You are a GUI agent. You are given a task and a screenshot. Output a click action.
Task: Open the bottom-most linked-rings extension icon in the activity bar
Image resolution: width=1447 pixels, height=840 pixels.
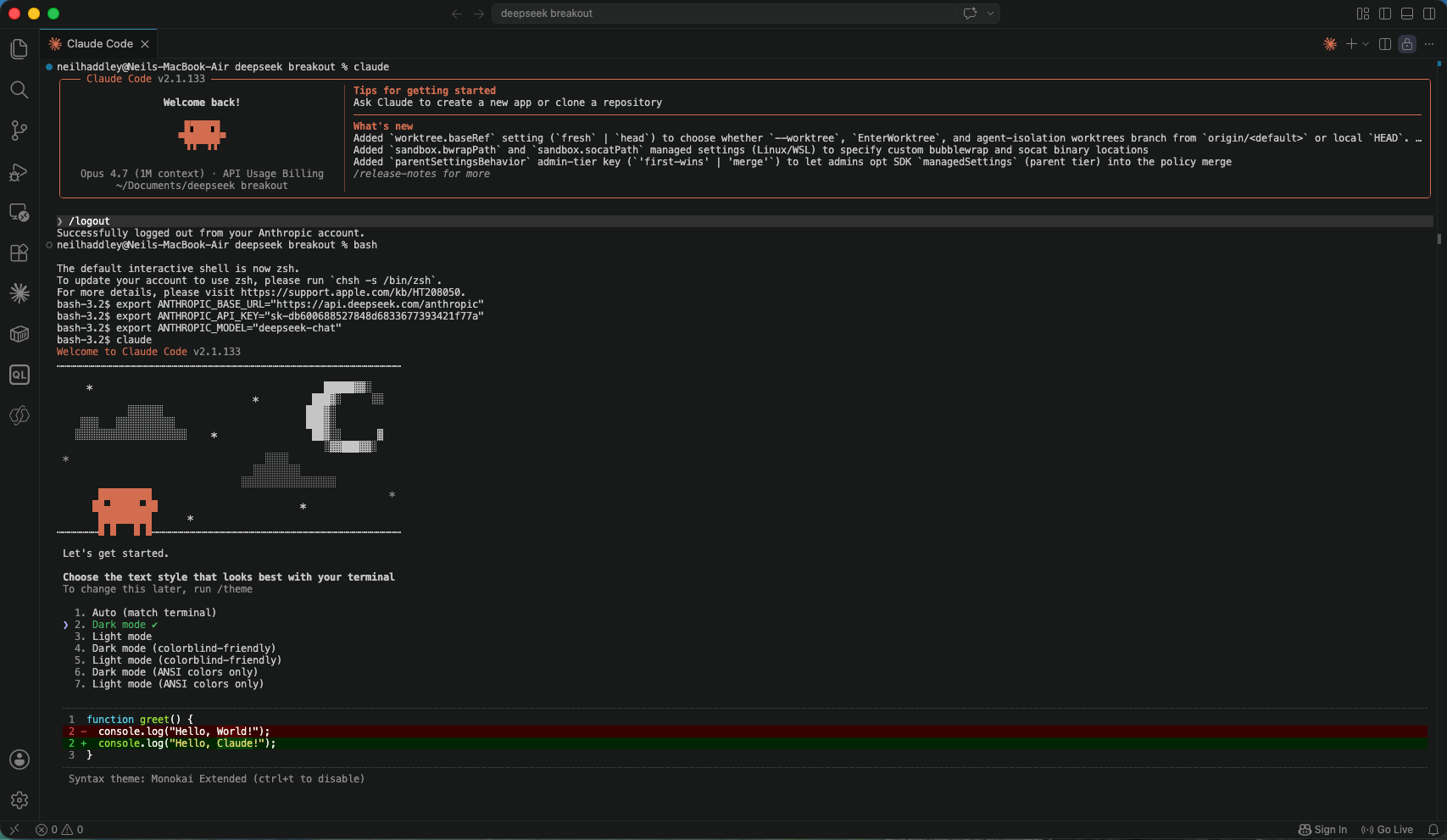[x=19, y=415]
